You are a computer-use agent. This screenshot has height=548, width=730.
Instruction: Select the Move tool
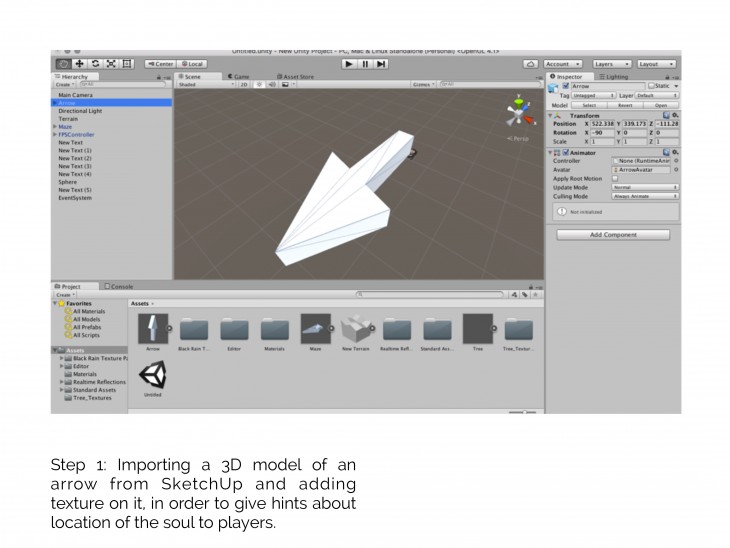click(79, 64)
